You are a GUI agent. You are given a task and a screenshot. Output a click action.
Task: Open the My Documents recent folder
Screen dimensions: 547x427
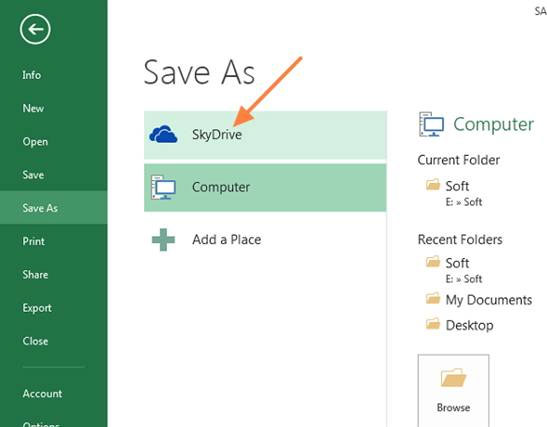[x=489, y=300]
